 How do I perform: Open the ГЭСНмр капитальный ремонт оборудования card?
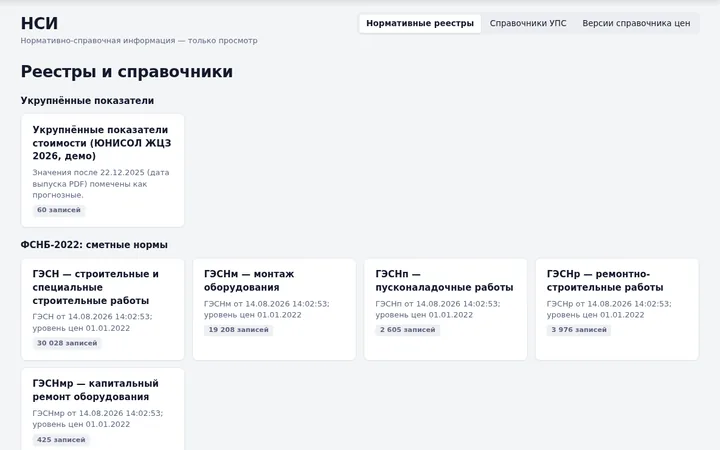(x=102, y=409)
